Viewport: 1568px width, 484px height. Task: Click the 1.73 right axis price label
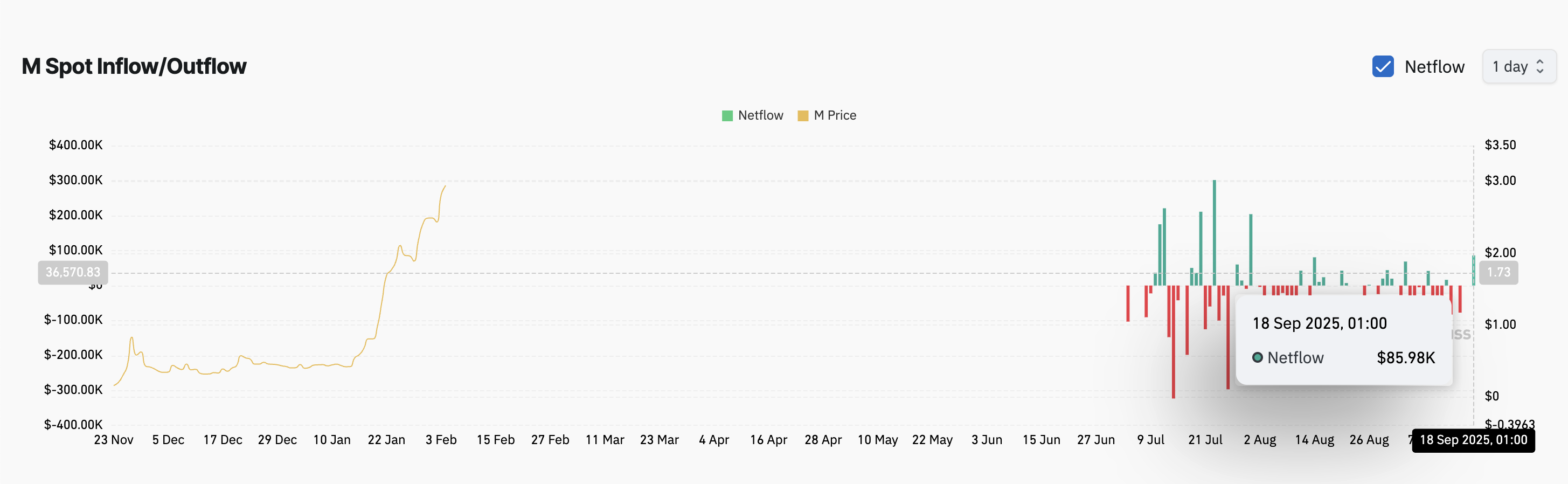point(1498,272)
